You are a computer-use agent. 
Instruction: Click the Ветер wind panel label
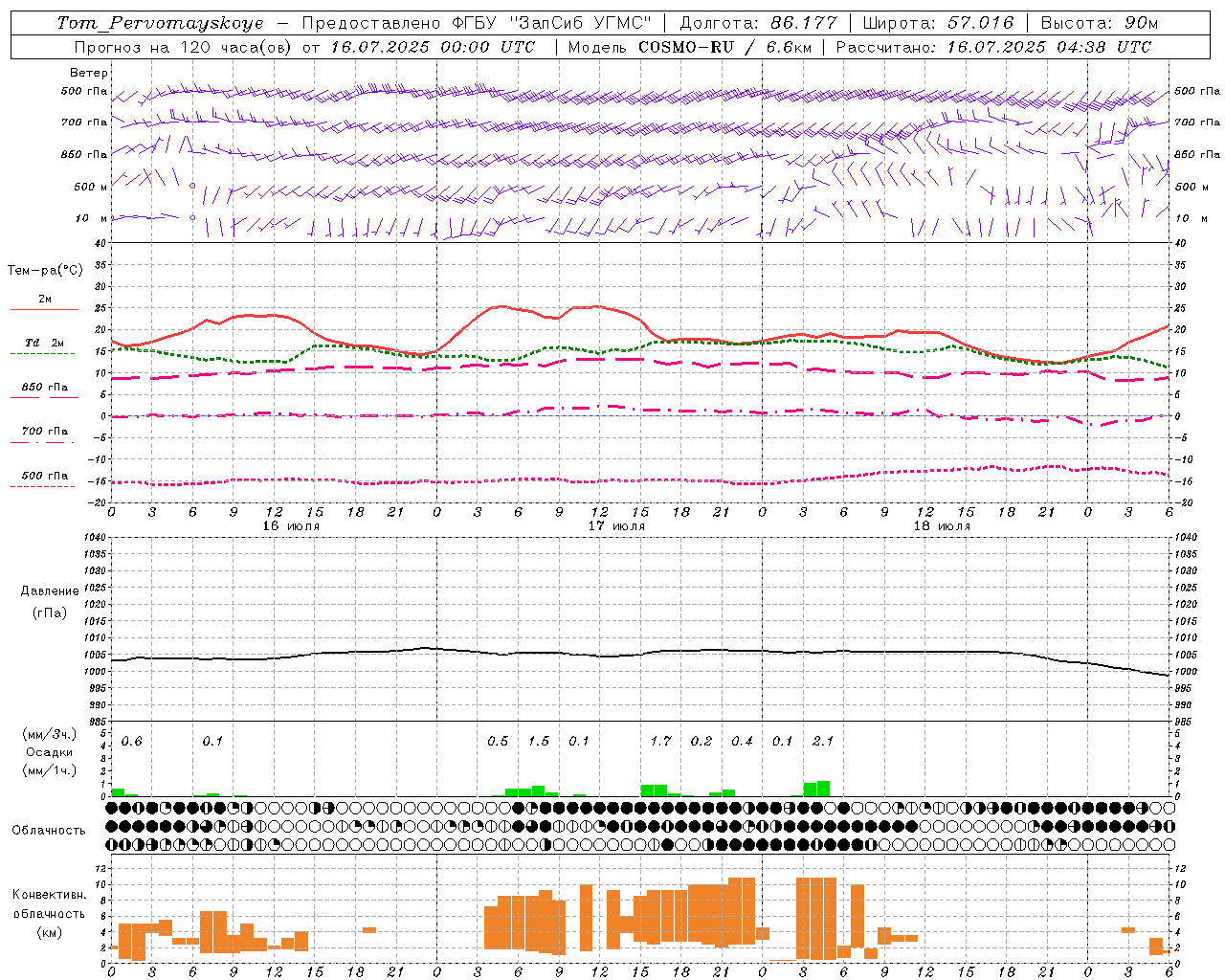point(89,73)
